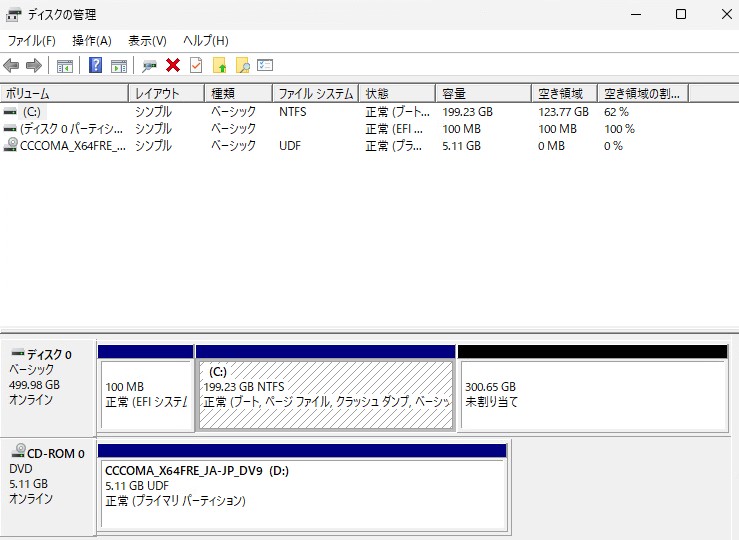The width and height of the screenshot is (739, 540).
Task: Sort by the ファイル システム column header
Action: [x=316, y=93]
